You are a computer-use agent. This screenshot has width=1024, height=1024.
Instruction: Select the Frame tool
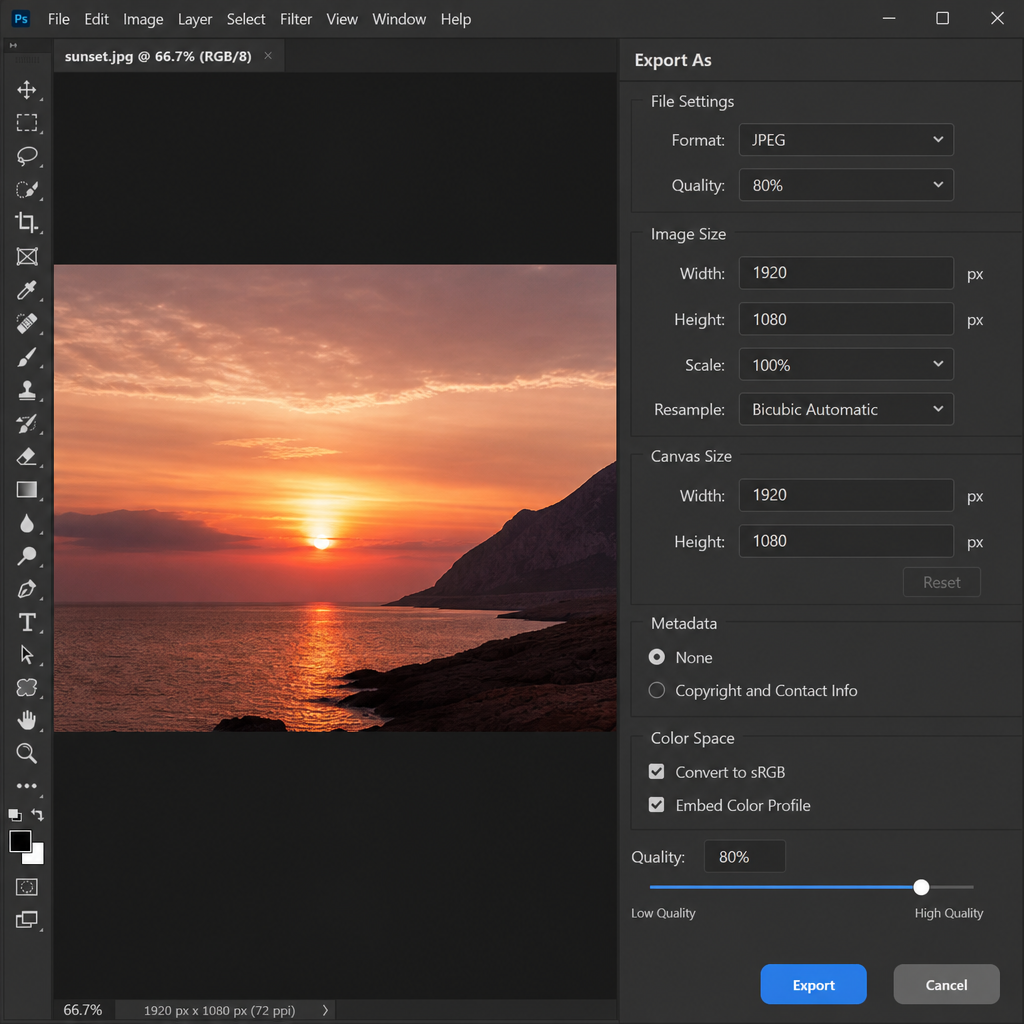pos(26,256)
